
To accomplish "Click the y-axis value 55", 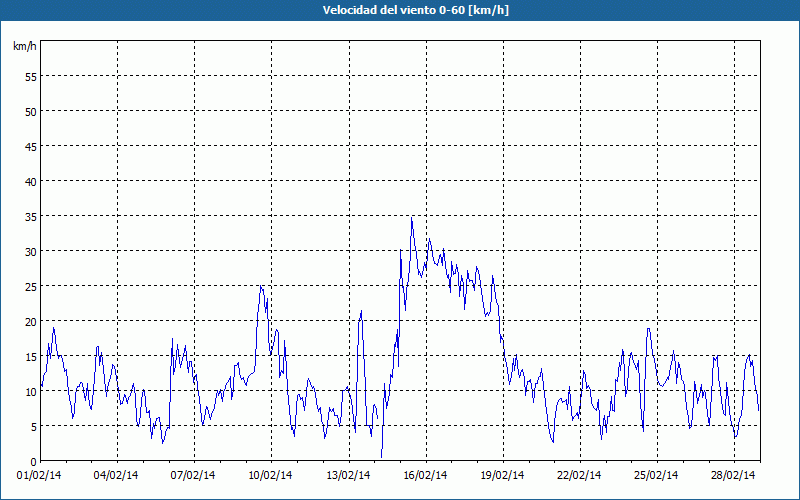I will point(31,77).
